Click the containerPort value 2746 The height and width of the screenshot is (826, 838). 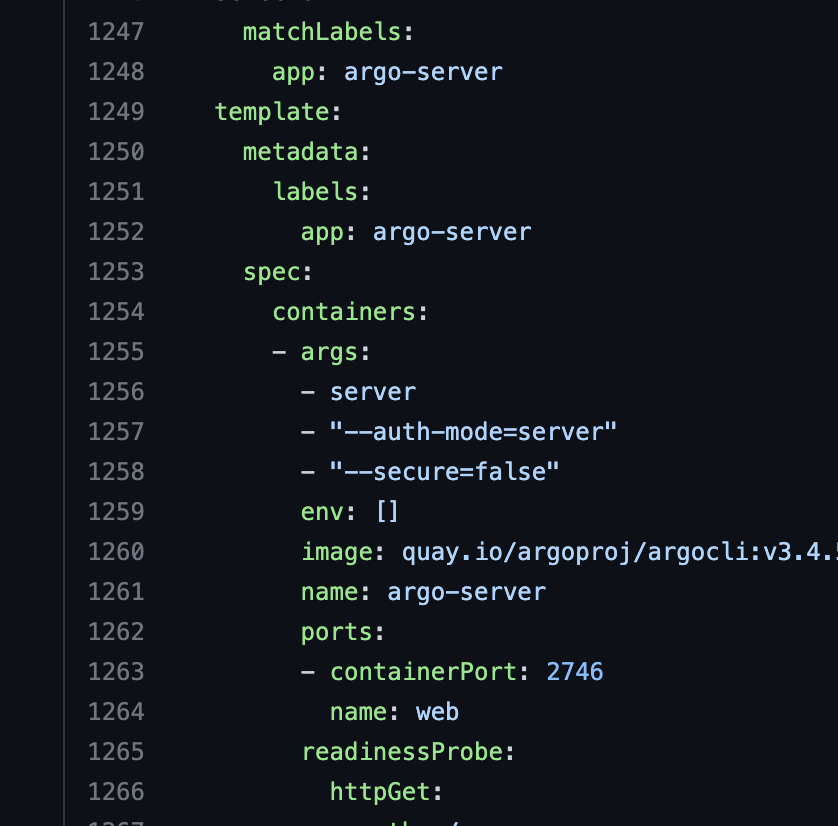coord(574,672)
